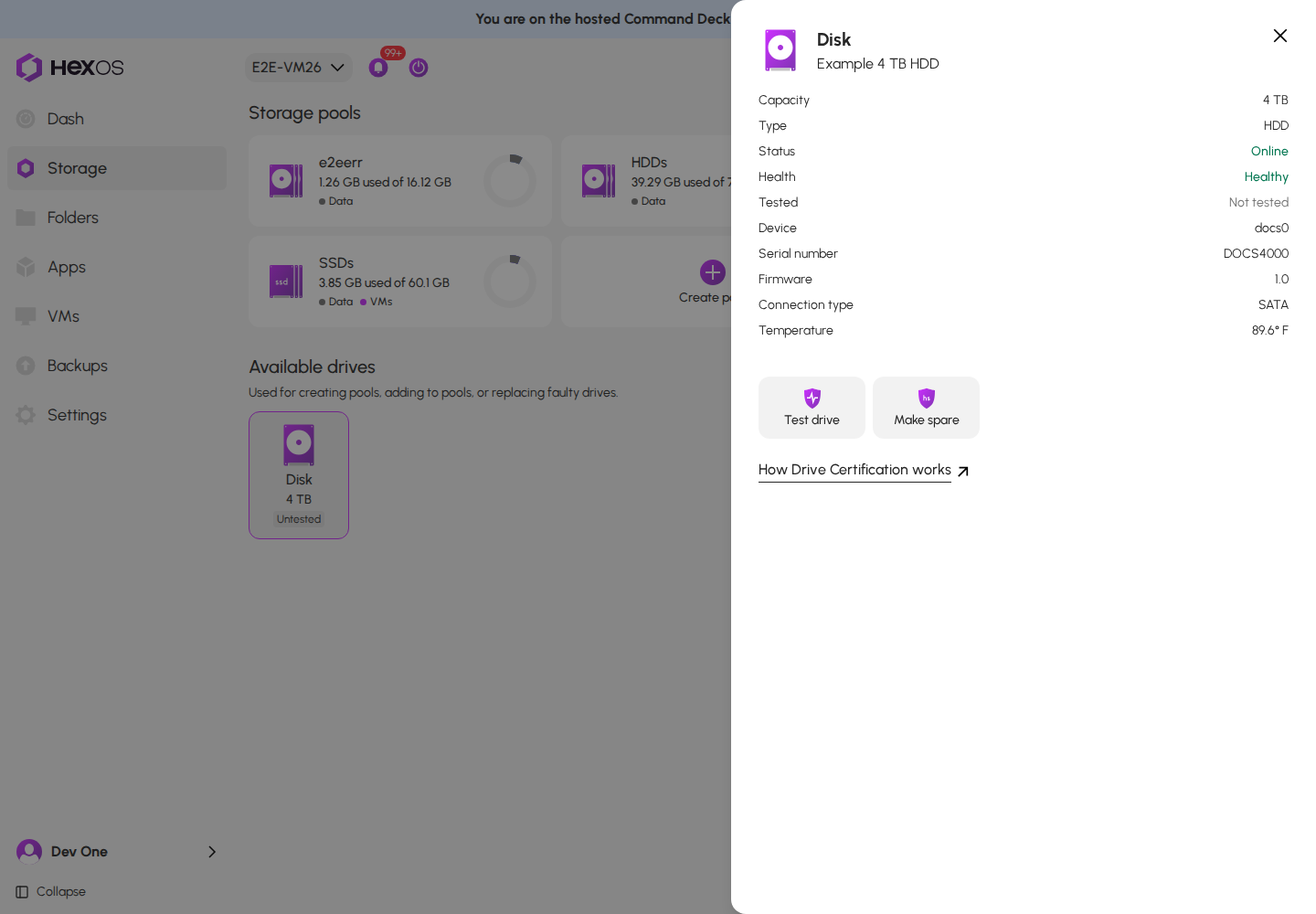Screen dimensions: 1316x914
Task: Click the external link arrow icon
Action: pyautogui.click(x=963, y=472)
